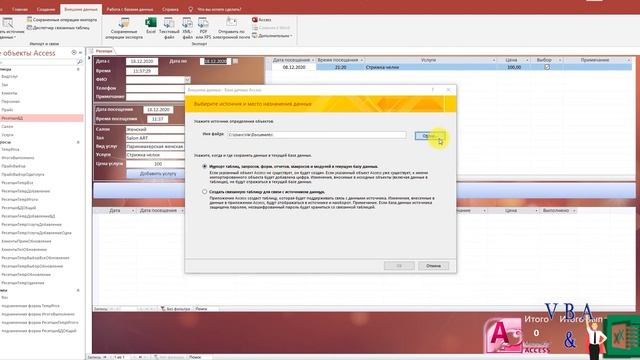
Task: Click the Tell me what to do box
Action: pyautogui.click(x=219, y=9)
